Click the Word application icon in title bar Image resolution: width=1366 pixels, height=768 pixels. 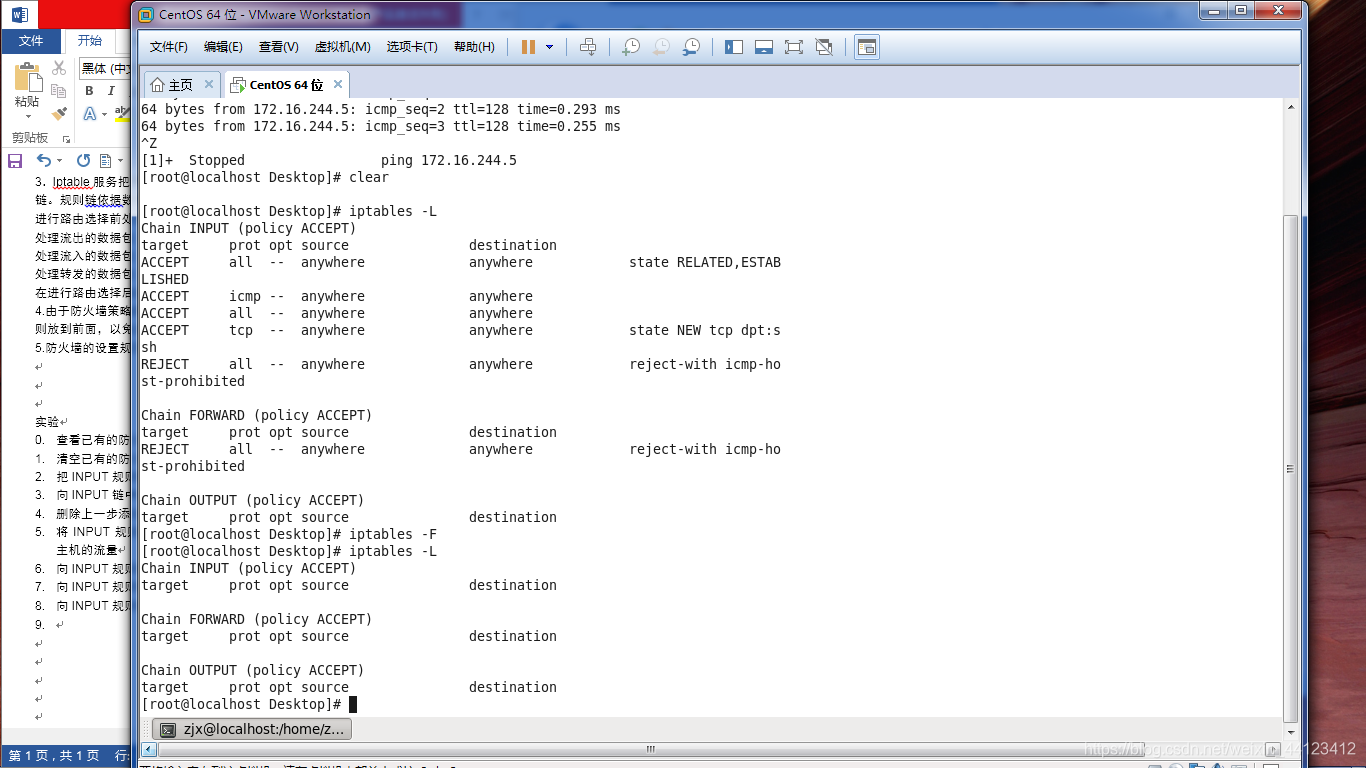point(20,14)
